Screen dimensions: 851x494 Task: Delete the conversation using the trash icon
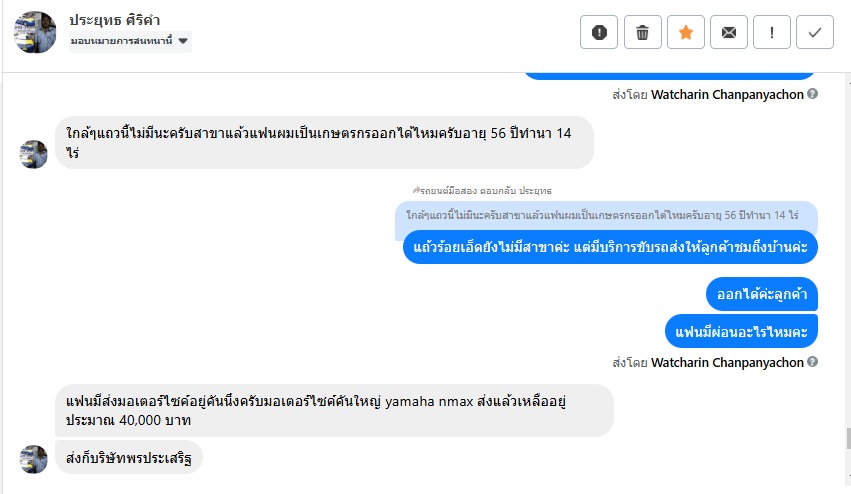pos(642,32)
